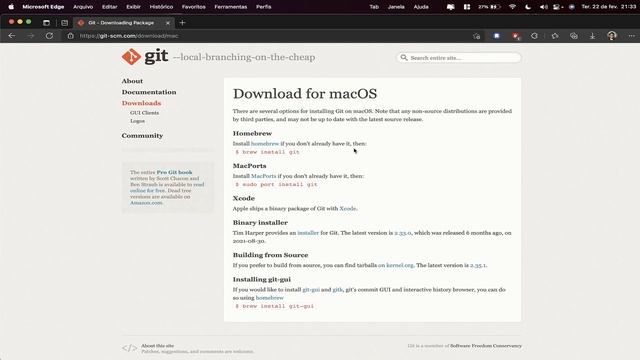Open the Histórico menu
Image resolution: width=640 pixels, height=360 pixels.
(x=161, y=7)
